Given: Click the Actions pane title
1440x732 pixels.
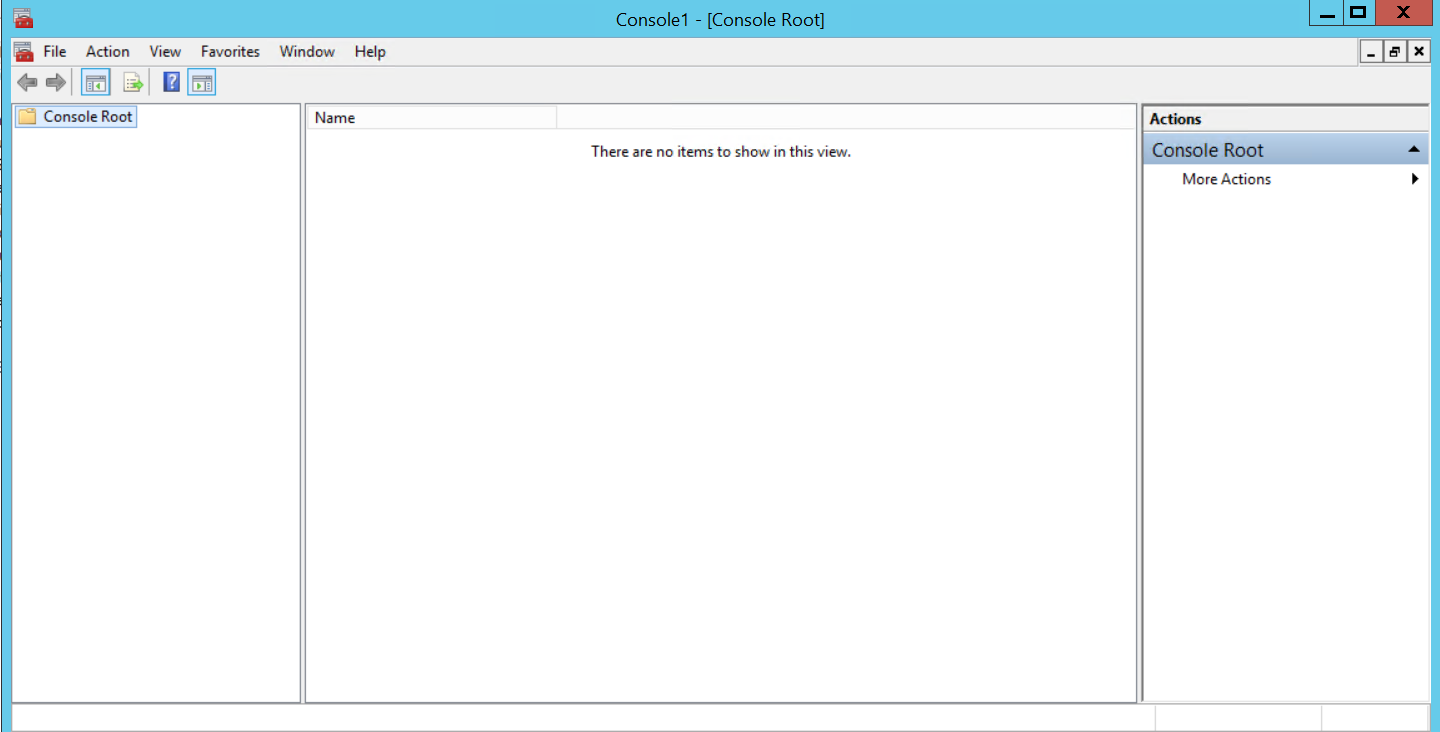Looking at the screenshot, I should point(1175,119).
